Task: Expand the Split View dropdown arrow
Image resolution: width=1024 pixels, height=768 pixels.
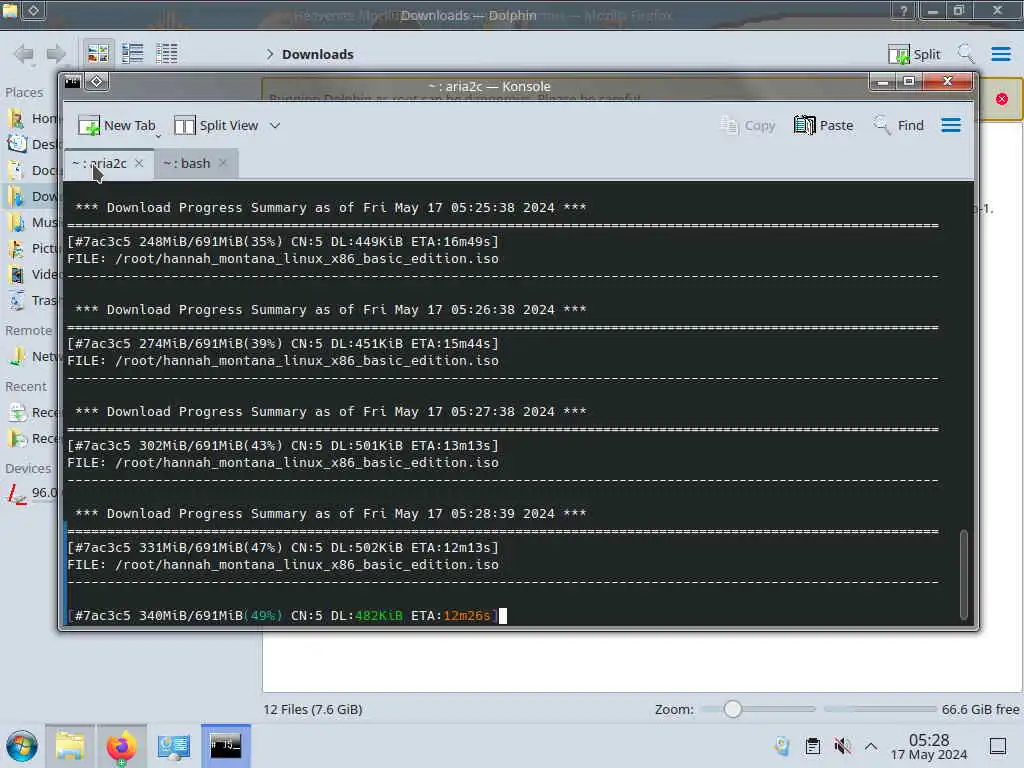Action: [275, 125]
